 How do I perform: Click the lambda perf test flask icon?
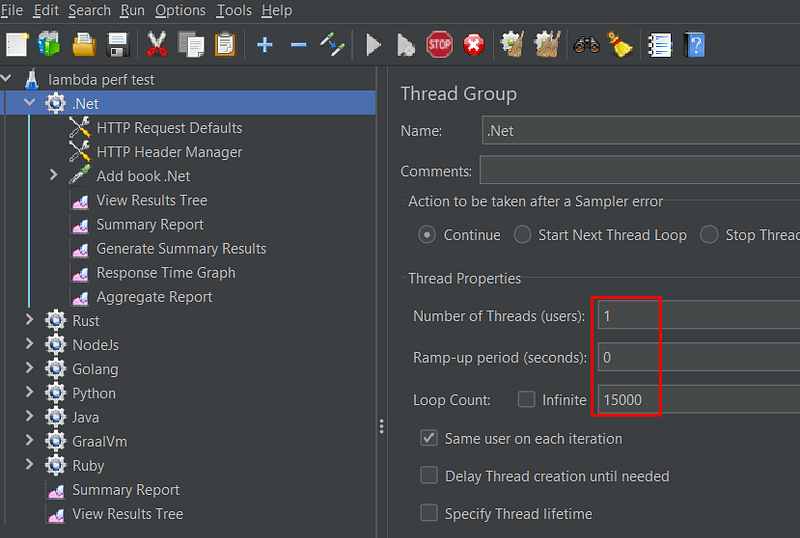(32, 79)
